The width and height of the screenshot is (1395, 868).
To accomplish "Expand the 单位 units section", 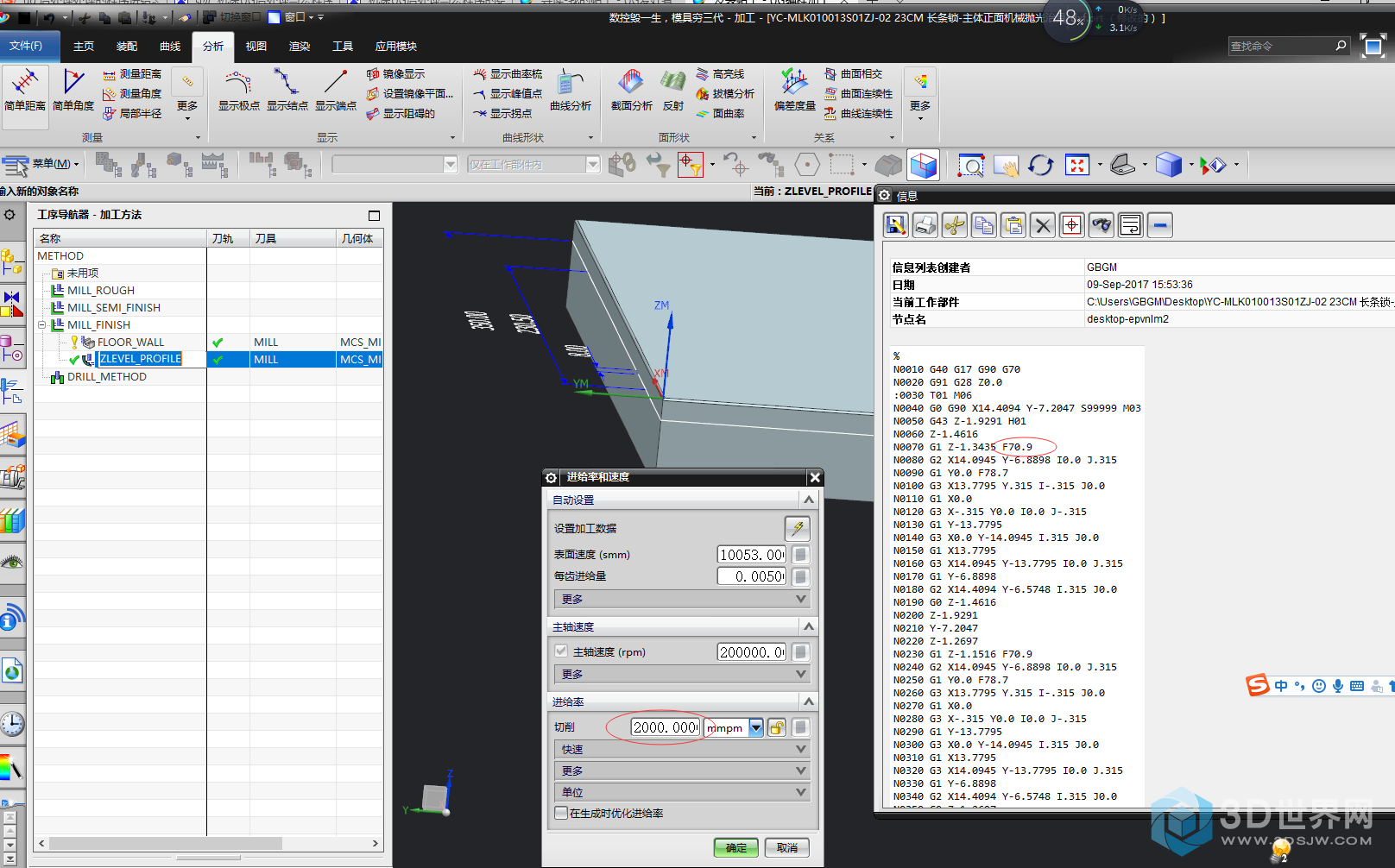I will click(680, 791).
